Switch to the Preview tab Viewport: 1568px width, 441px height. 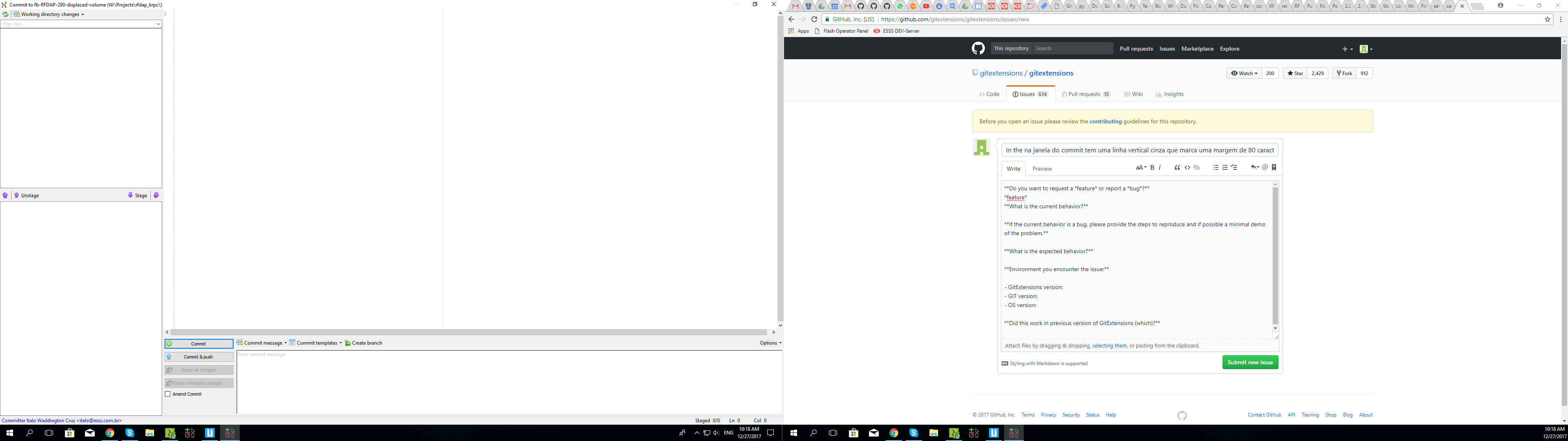[x=1042, y=169]
